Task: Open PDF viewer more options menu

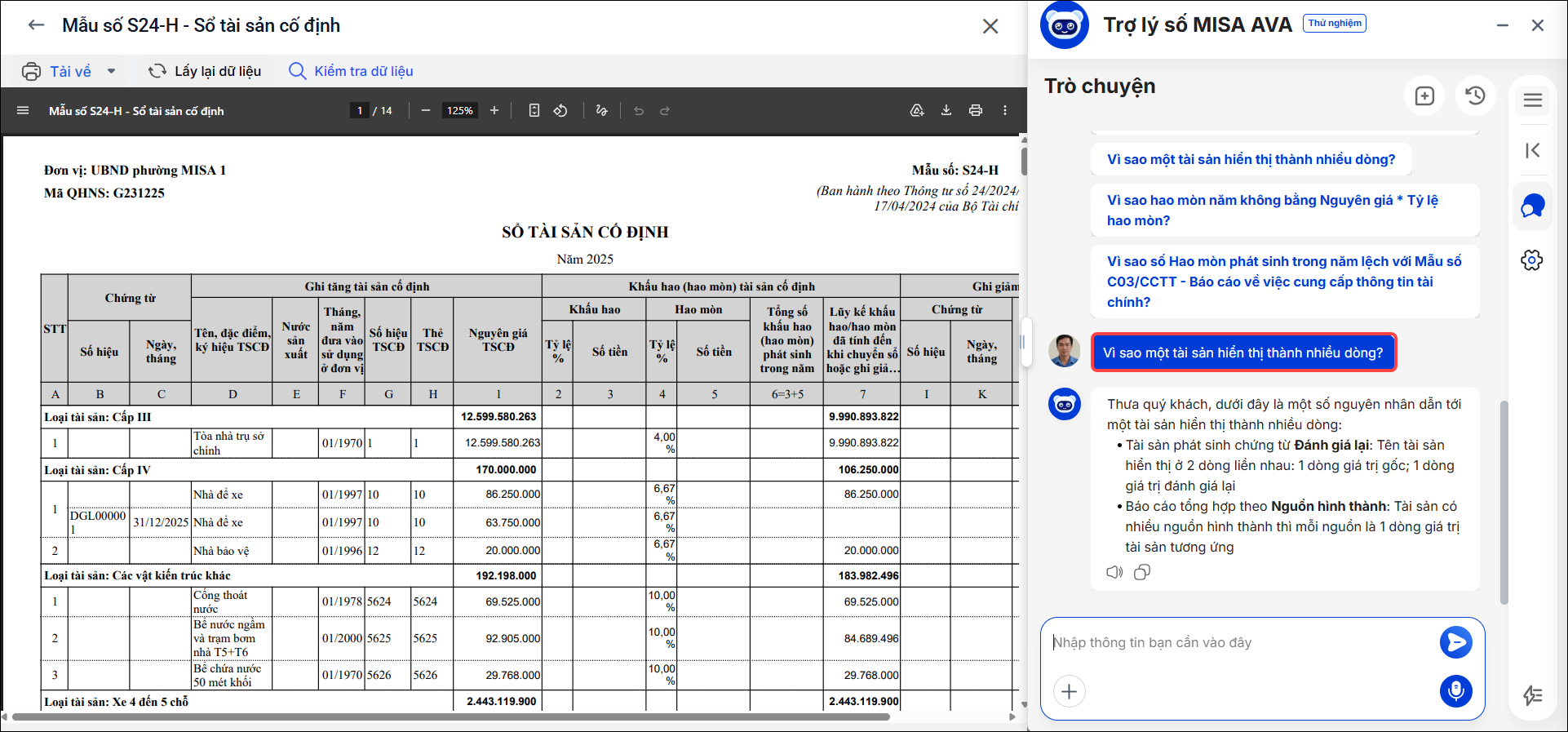Action: click(x=1005, y=110)
